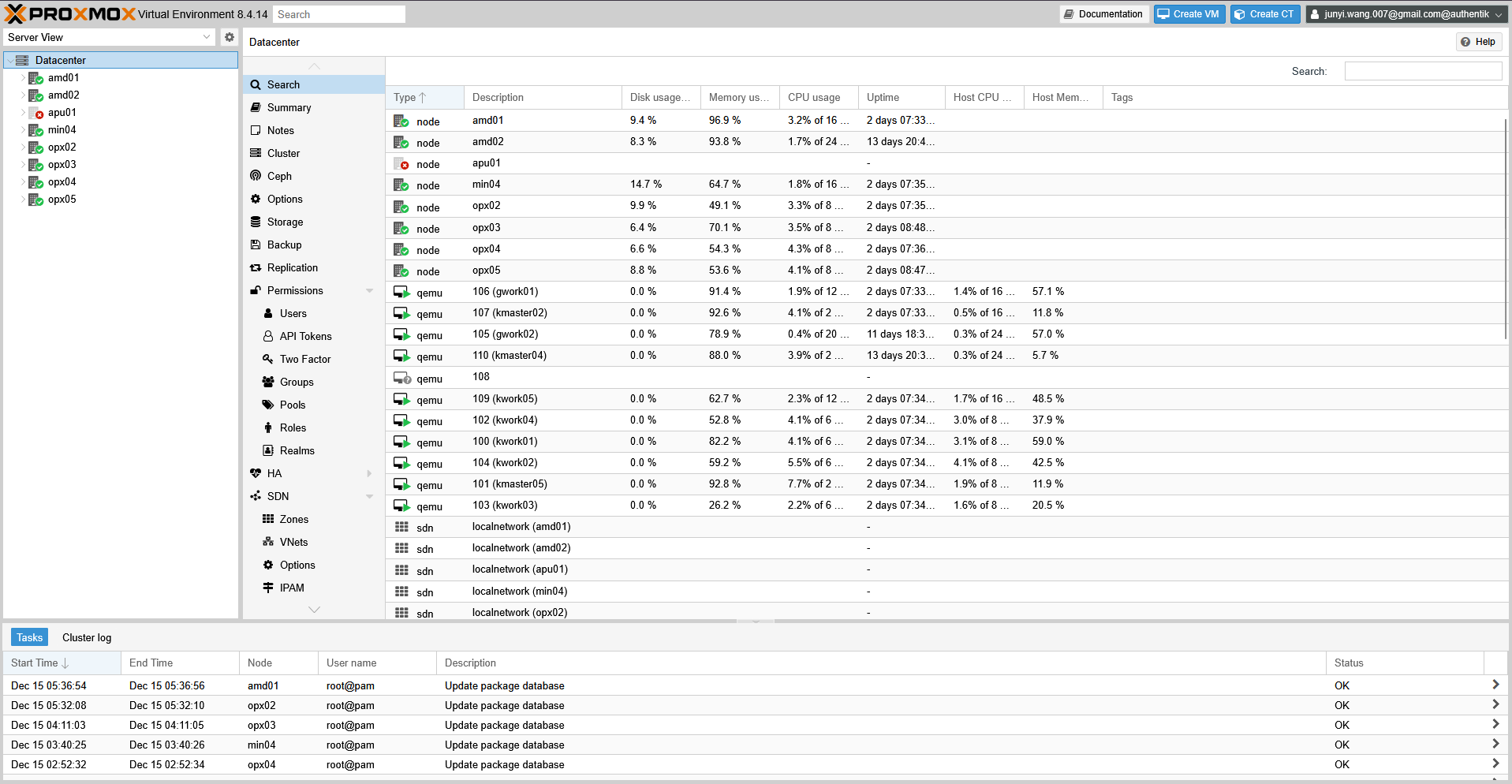Expand the amd01 node in the tree
The image size is (1512, 784).
click(x=22, y=77)
